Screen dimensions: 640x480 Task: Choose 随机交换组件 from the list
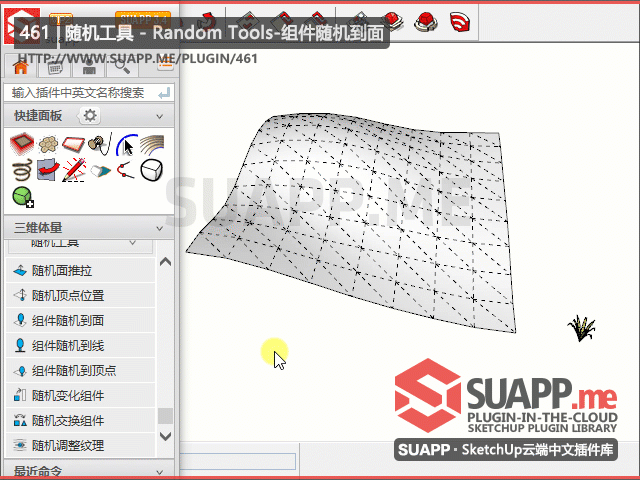point(80,420)
